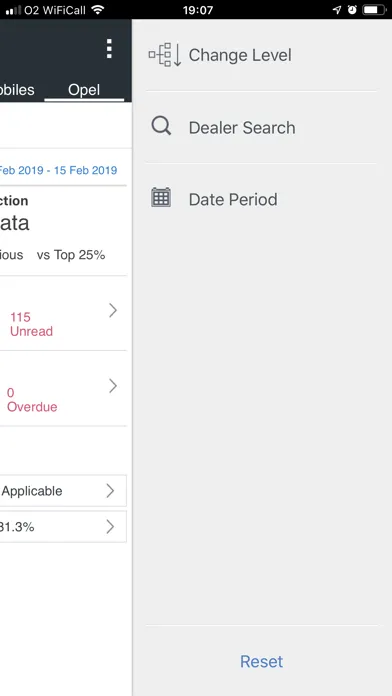Select the partially visible mobiles tab
This screenshot has height=696, width=392.
(x=17, y=90)
